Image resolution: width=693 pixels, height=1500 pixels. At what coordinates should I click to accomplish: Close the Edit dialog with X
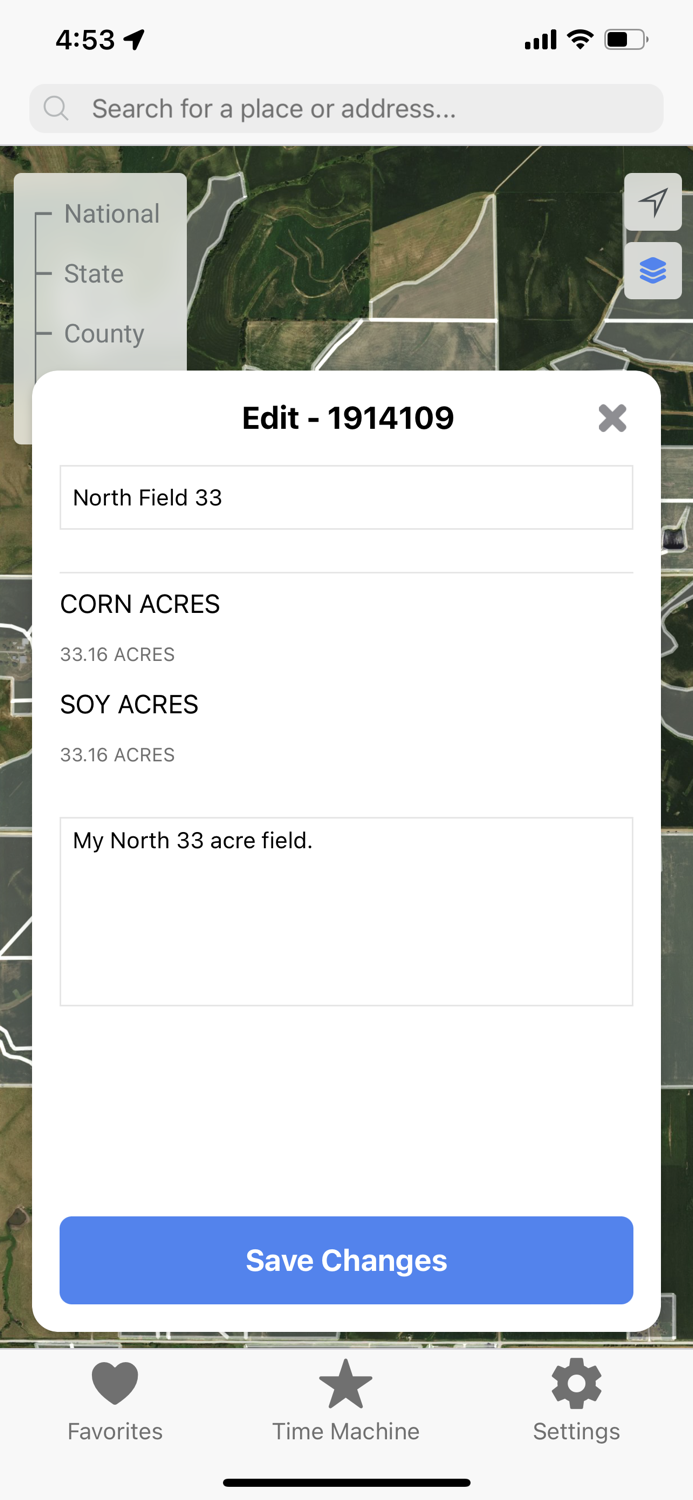(612, 418)
